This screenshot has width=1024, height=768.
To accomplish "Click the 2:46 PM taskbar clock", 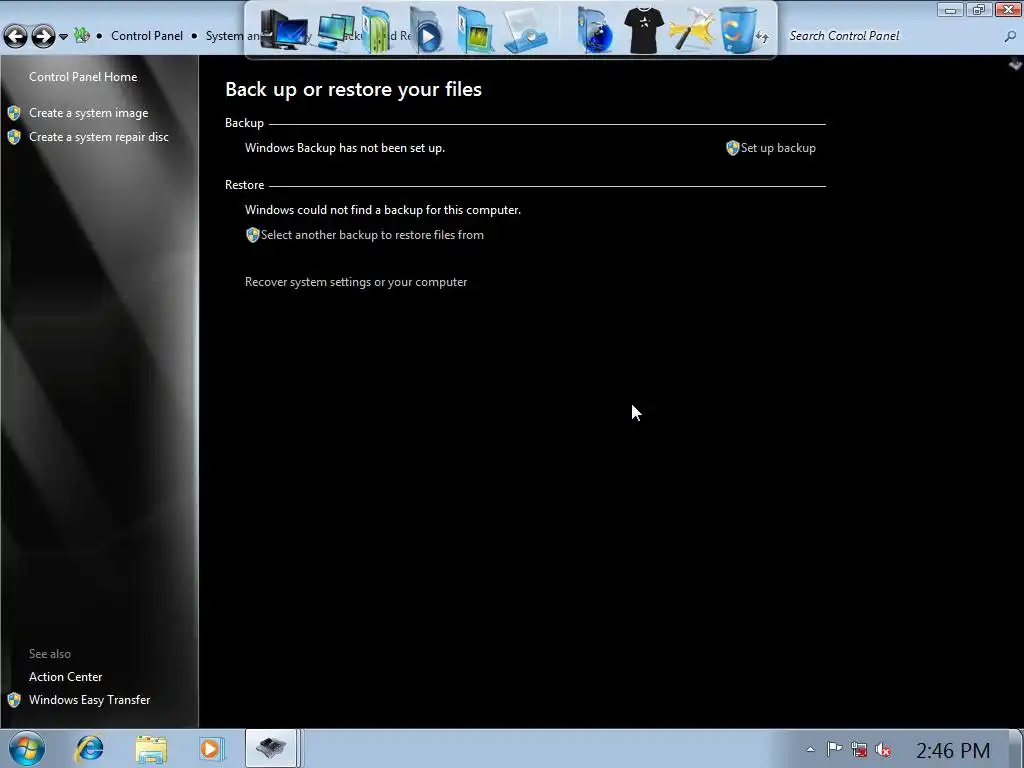I will 953,750.
